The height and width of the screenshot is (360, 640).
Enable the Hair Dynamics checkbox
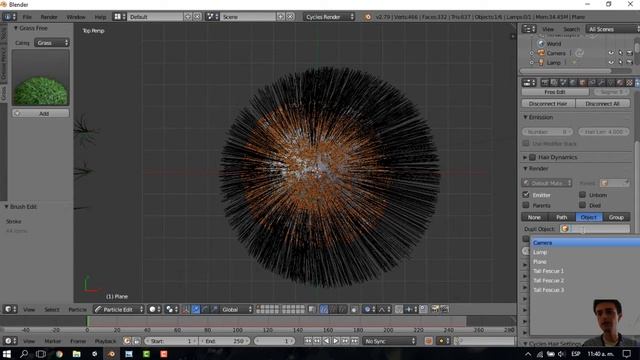532,157
